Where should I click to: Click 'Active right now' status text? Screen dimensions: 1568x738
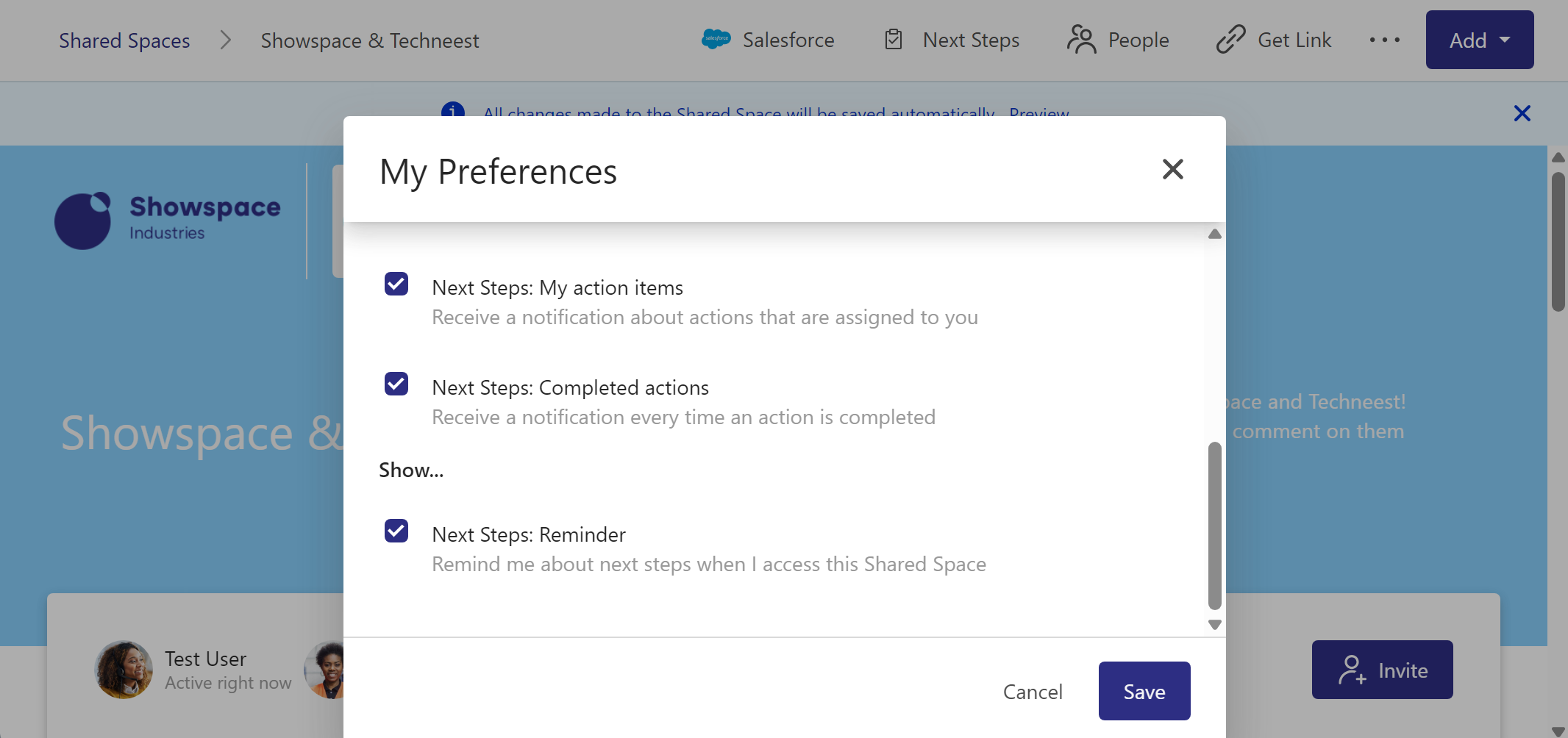click(228, 683)
